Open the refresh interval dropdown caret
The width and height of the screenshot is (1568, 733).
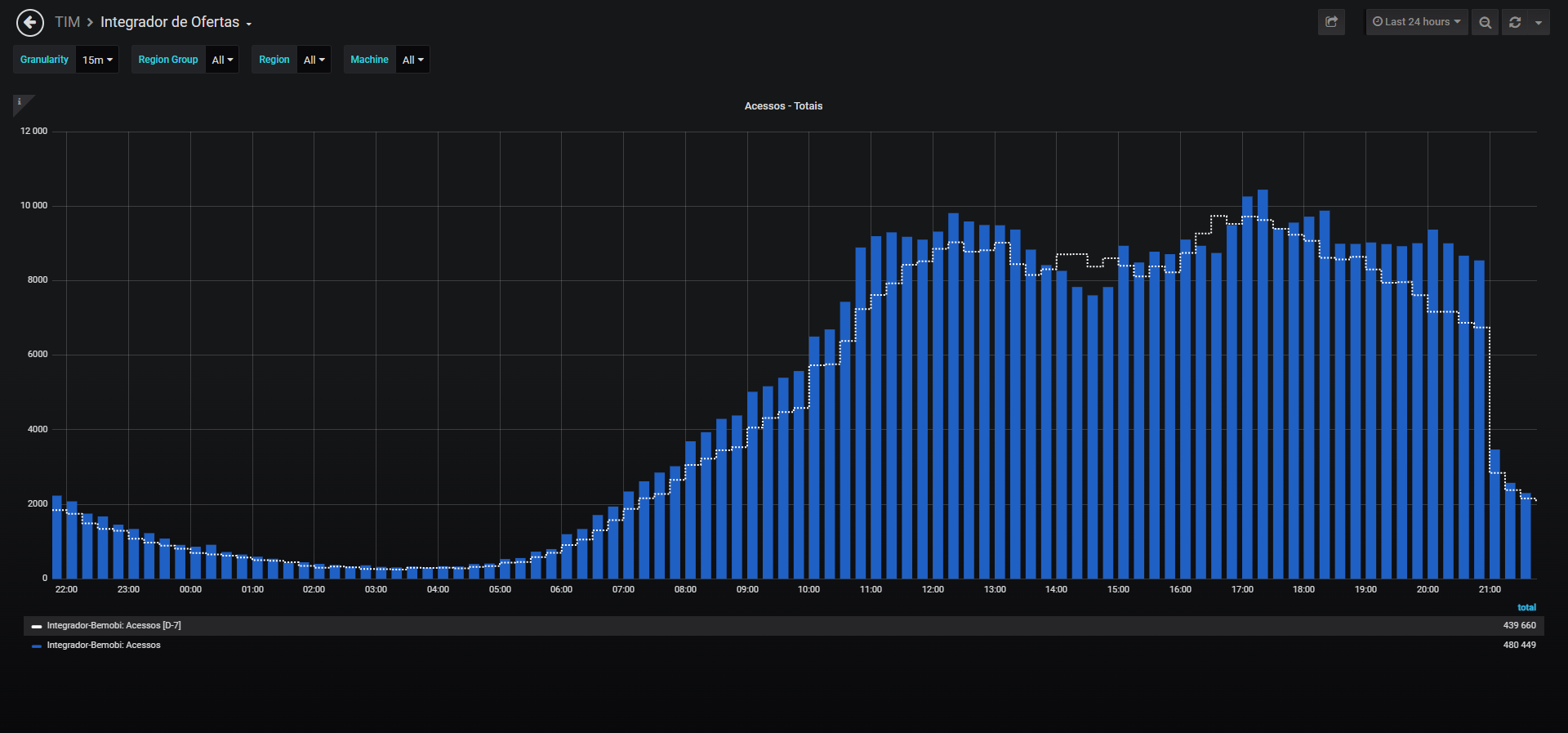pyautogui.click(x=1539, y=22)
